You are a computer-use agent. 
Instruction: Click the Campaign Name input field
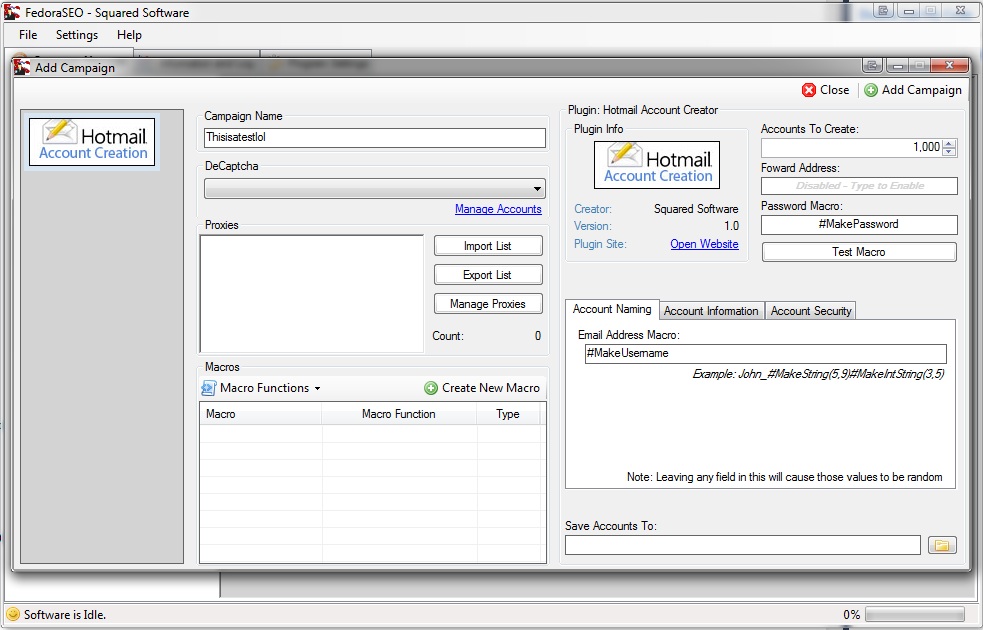point(374,138)
